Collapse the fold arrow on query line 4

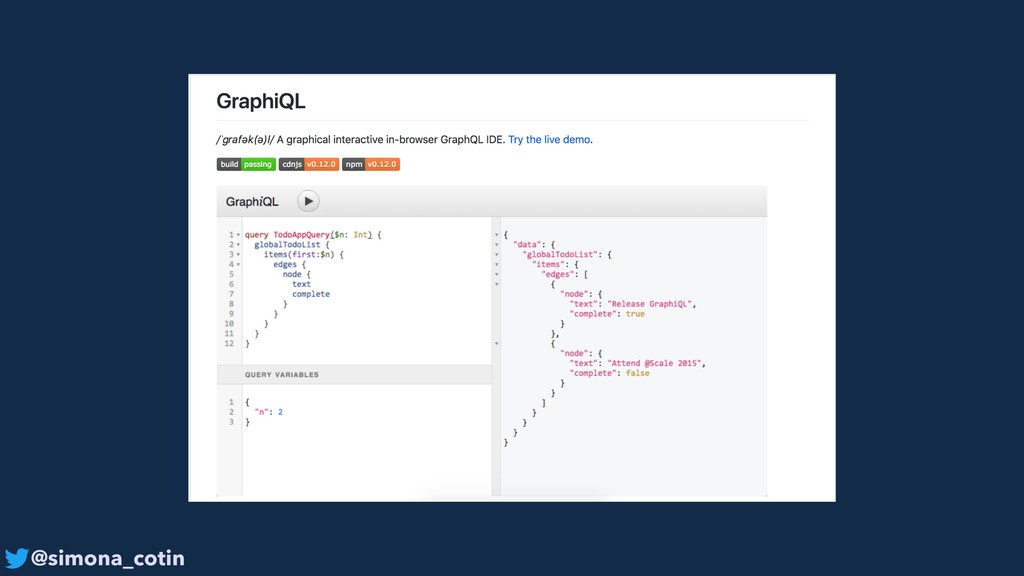[x=238, y=264]
